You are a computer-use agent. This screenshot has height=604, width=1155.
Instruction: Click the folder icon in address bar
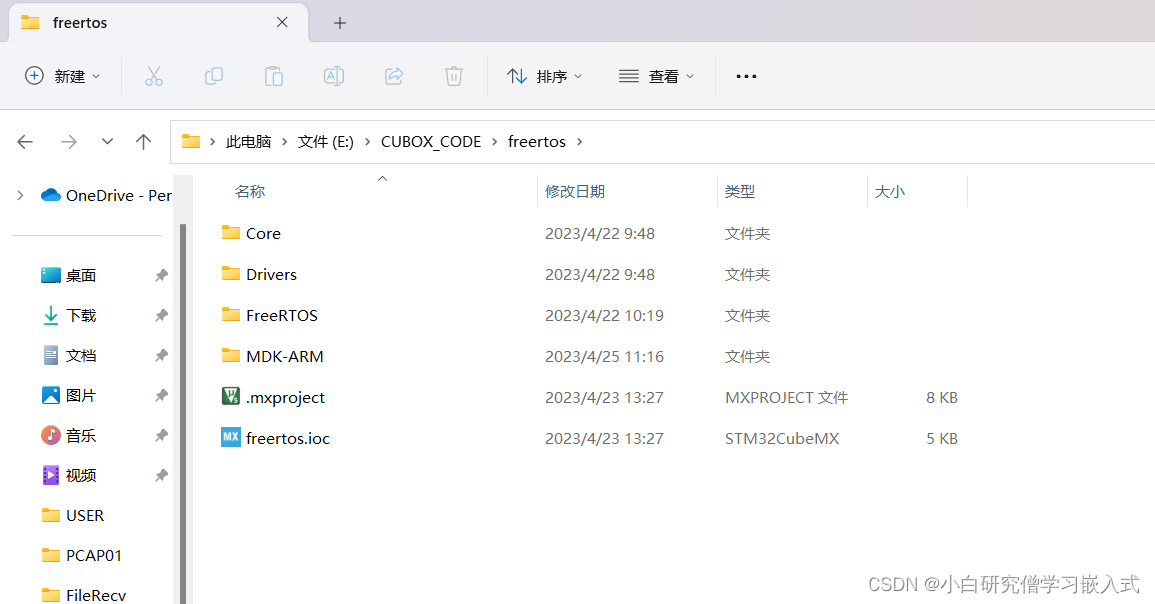pyautogui.click(x=191, y=141)
